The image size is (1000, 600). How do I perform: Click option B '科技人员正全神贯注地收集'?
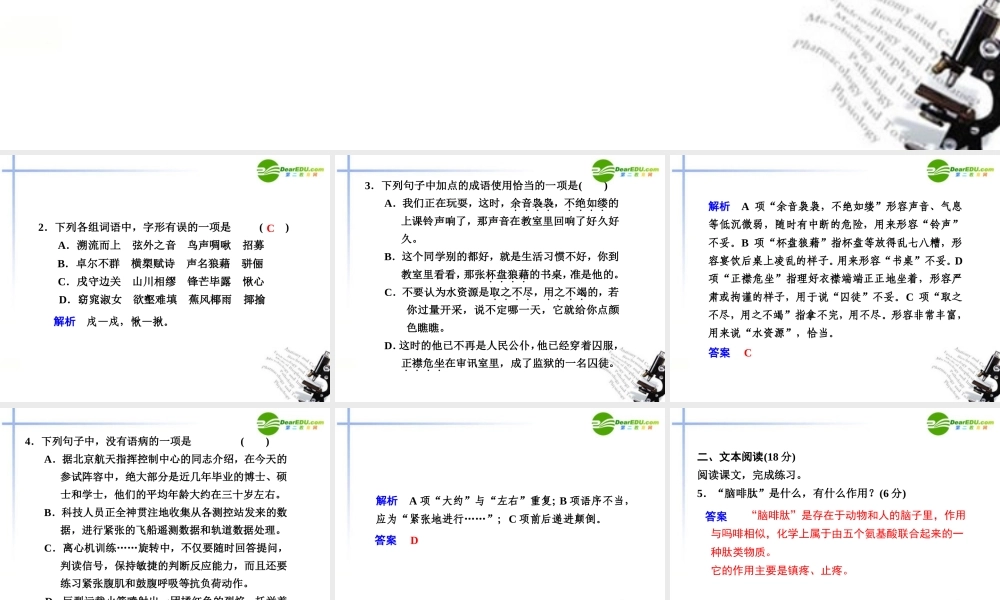click(166, 521)
